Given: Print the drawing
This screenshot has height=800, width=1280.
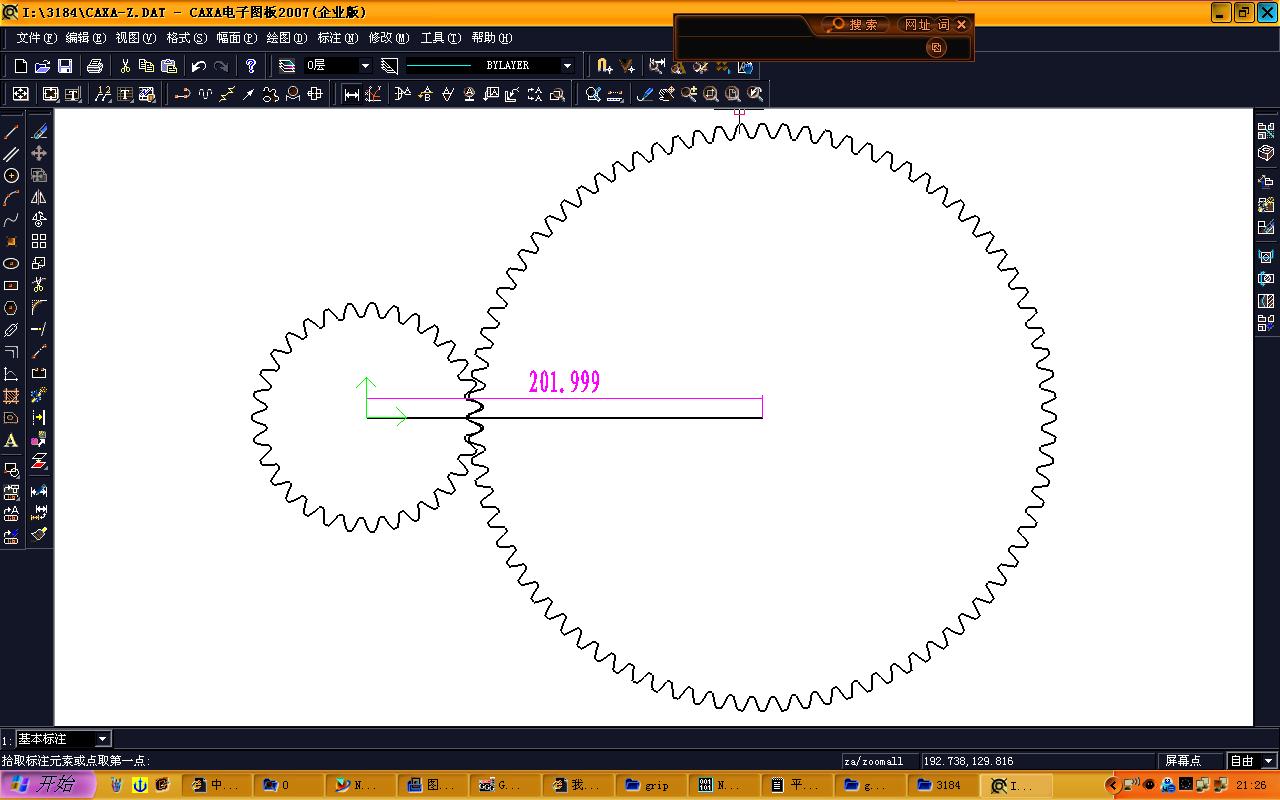Looking at the screenshot, I should (95, 66).
